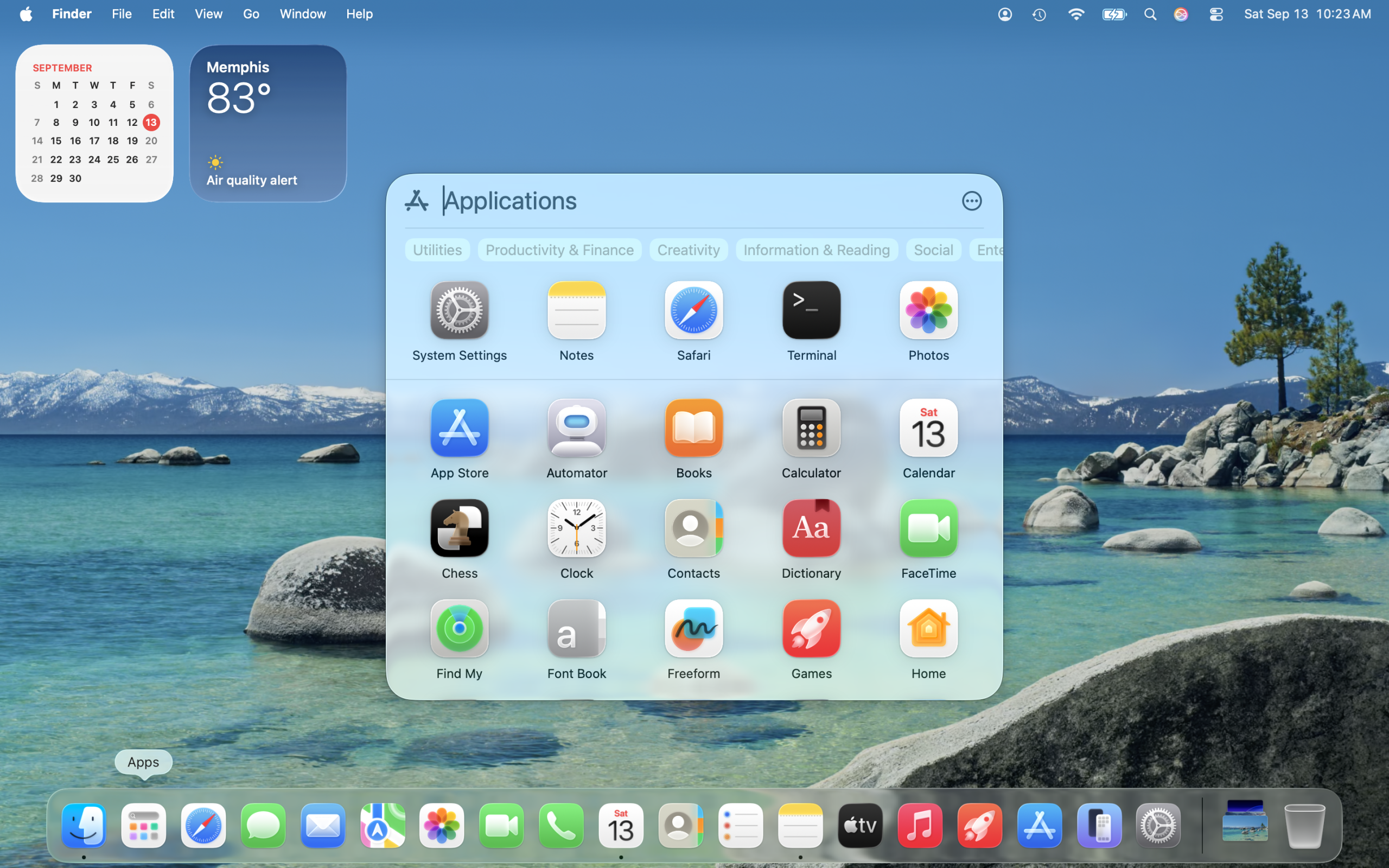Viewport: 1389px width, 868px height.
Task: Select the Creativity category tab
Action: pyautogui.click(x=687, y=250)
